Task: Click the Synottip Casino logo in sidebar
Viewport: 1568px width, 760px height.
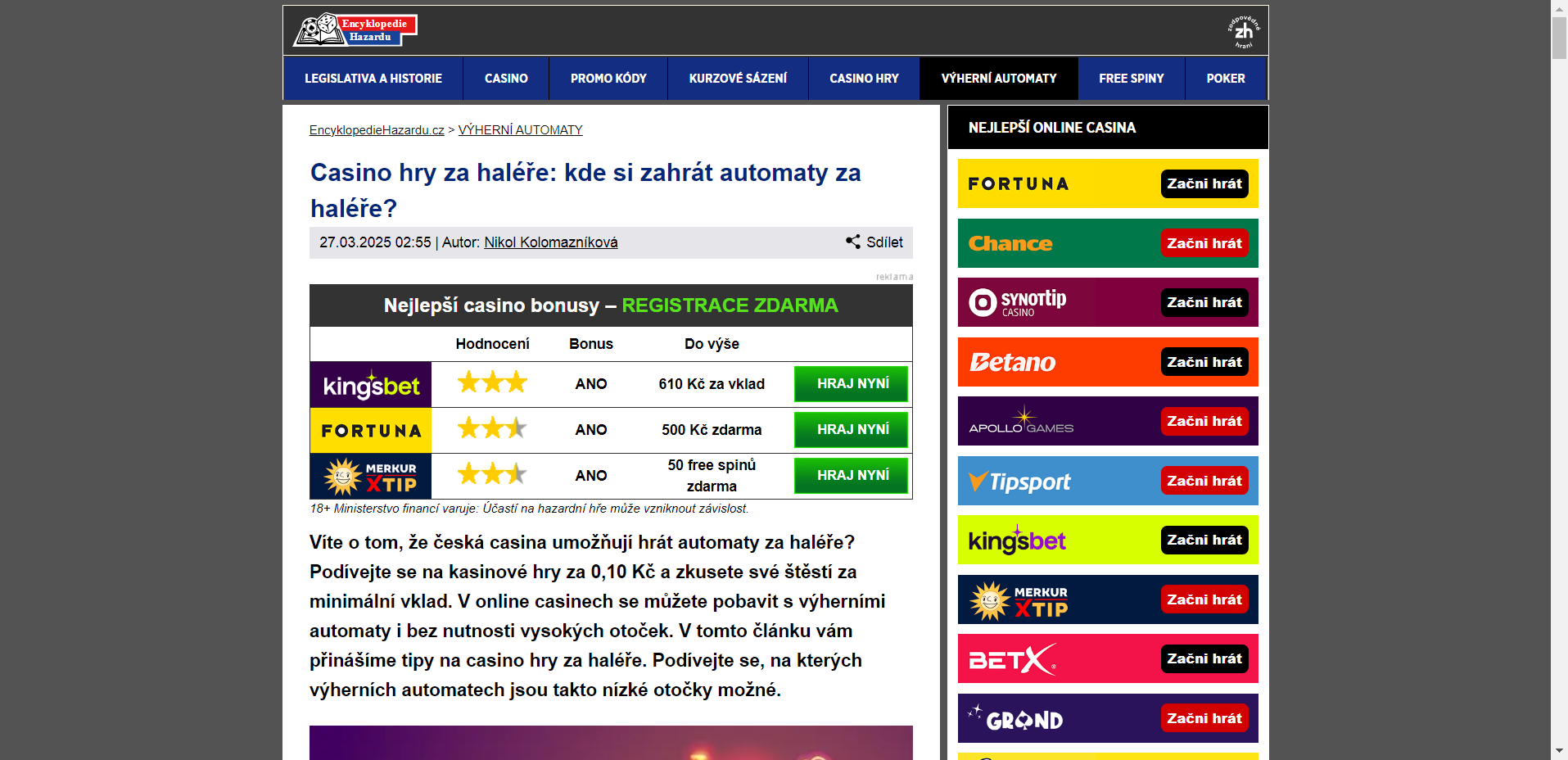Action: pyautogui.click(x=1018, y=302)
